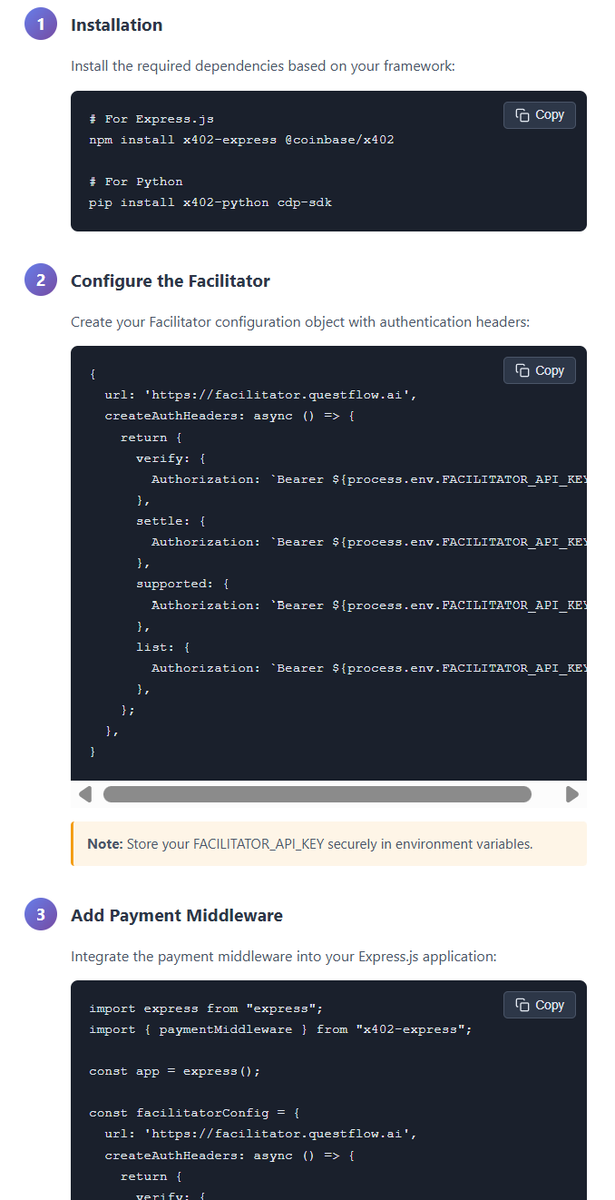Click the horizontal scrollbar's right arrow
The image size is (615, 1200).
tap(572, 794)
